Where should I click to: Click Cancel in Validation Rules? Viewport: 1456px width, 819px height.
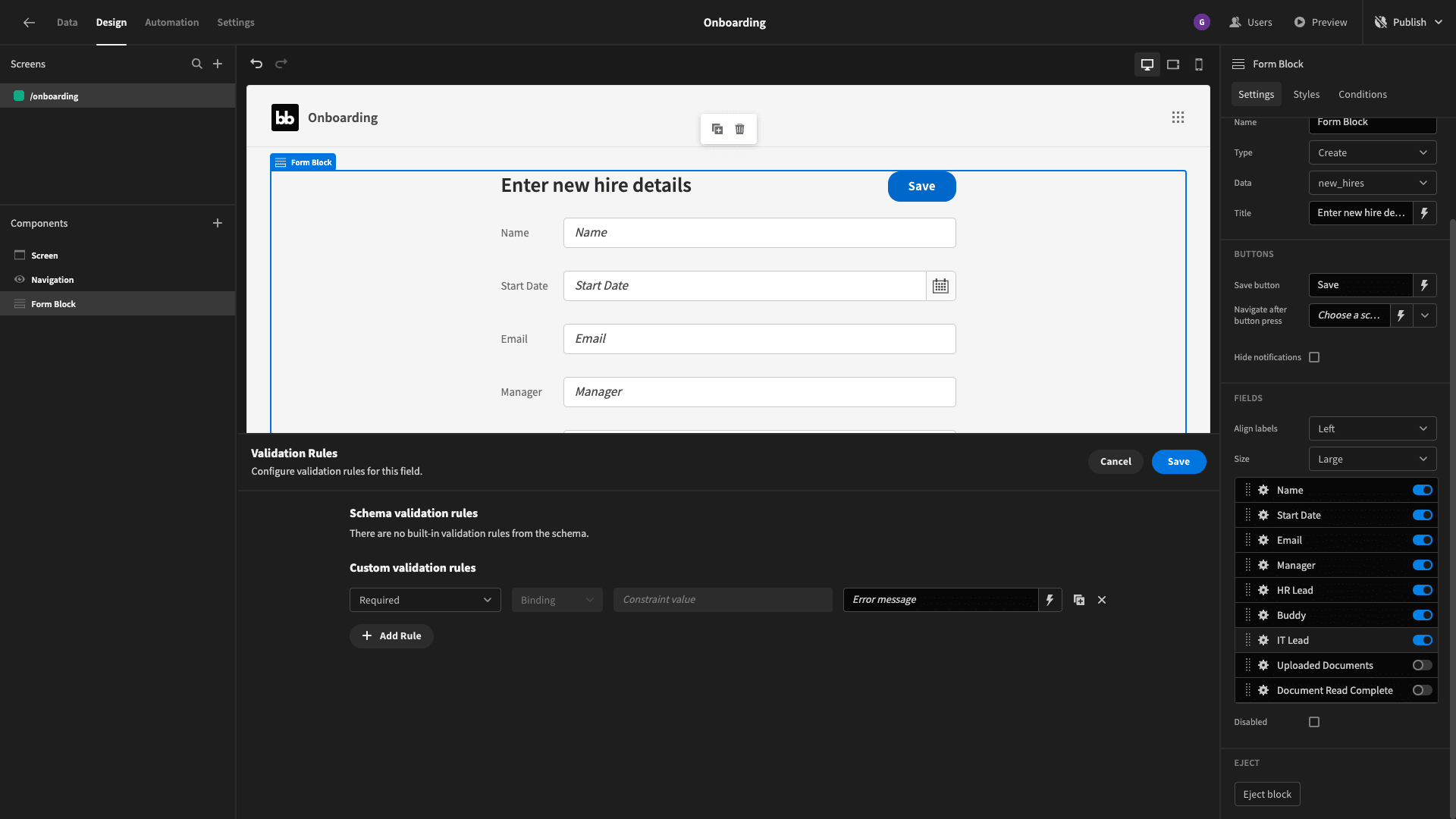1116,462
